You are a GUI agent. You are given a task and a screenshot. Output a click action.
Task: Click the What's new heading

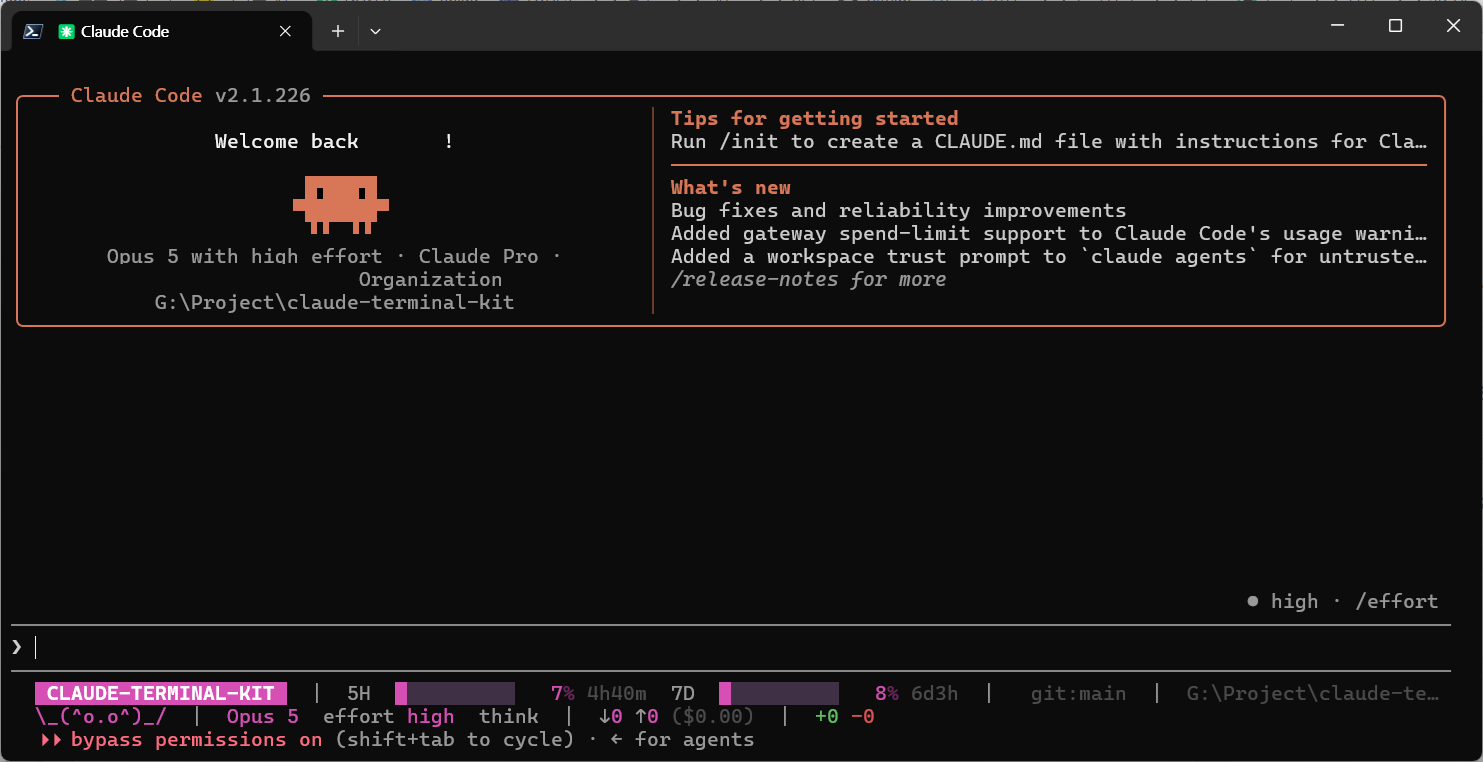point(731,187)
